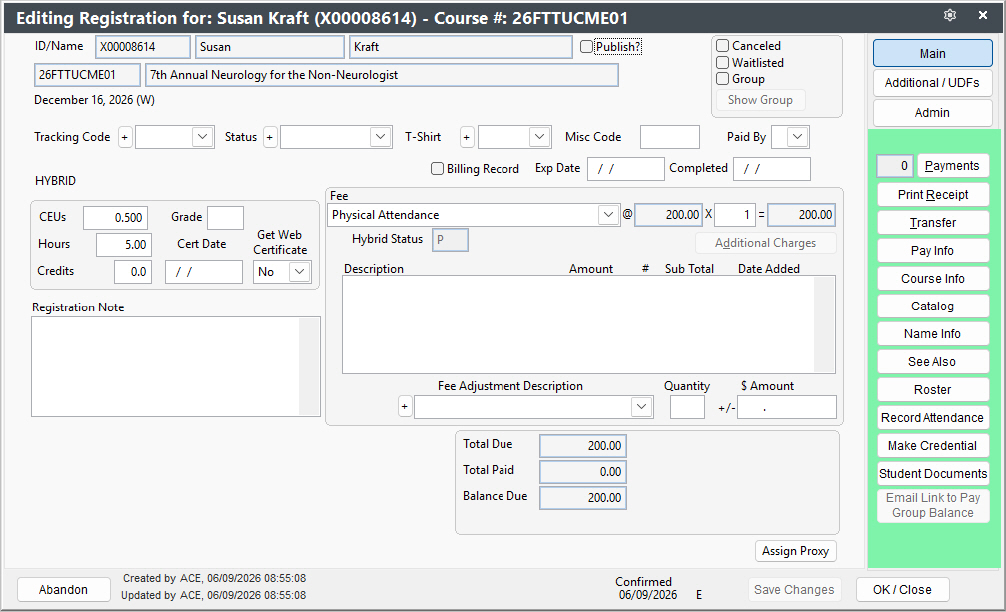Click the last name field showing Kraft

(x=461, y=47)
